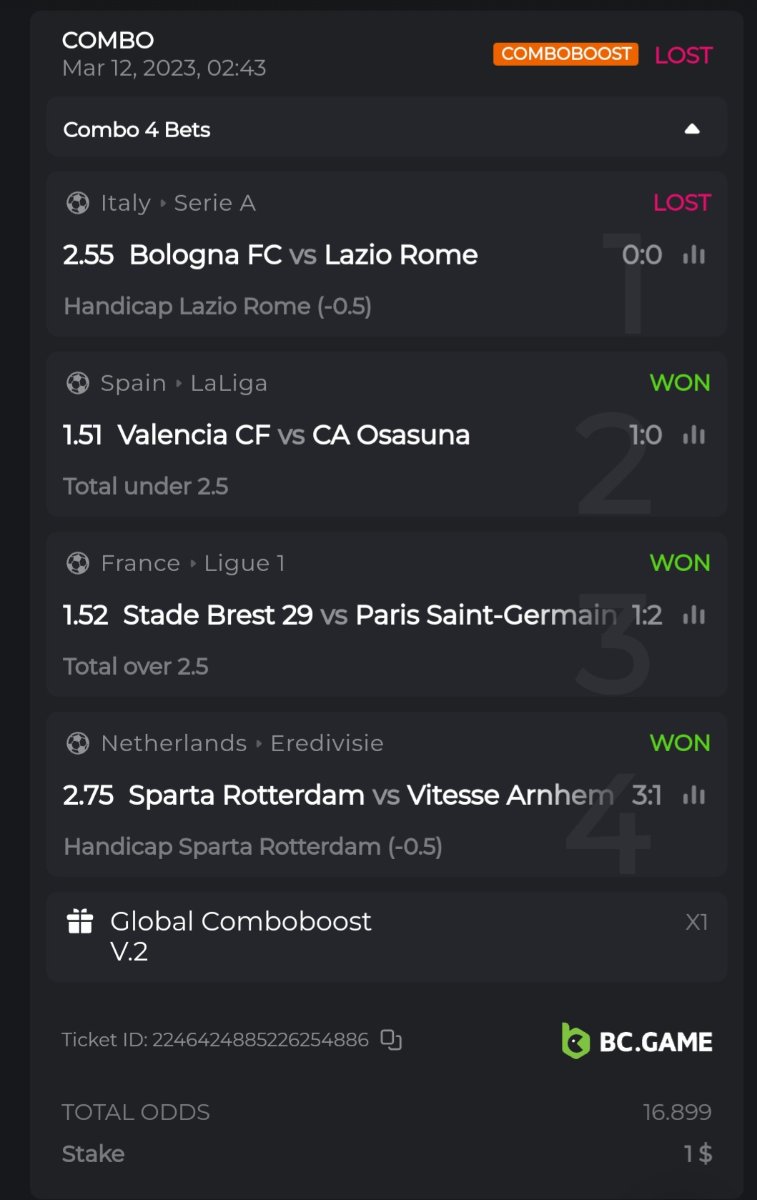Click the COMBOBOOST badge
The height and width of the screenshot is (1200, 757).
coord(565,54)
